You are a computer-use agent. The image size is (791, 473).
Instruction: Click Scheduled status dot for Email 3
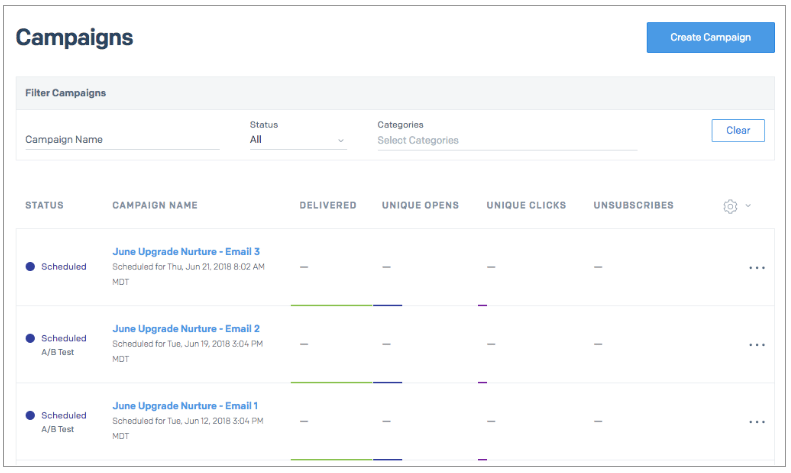(30, 267)
